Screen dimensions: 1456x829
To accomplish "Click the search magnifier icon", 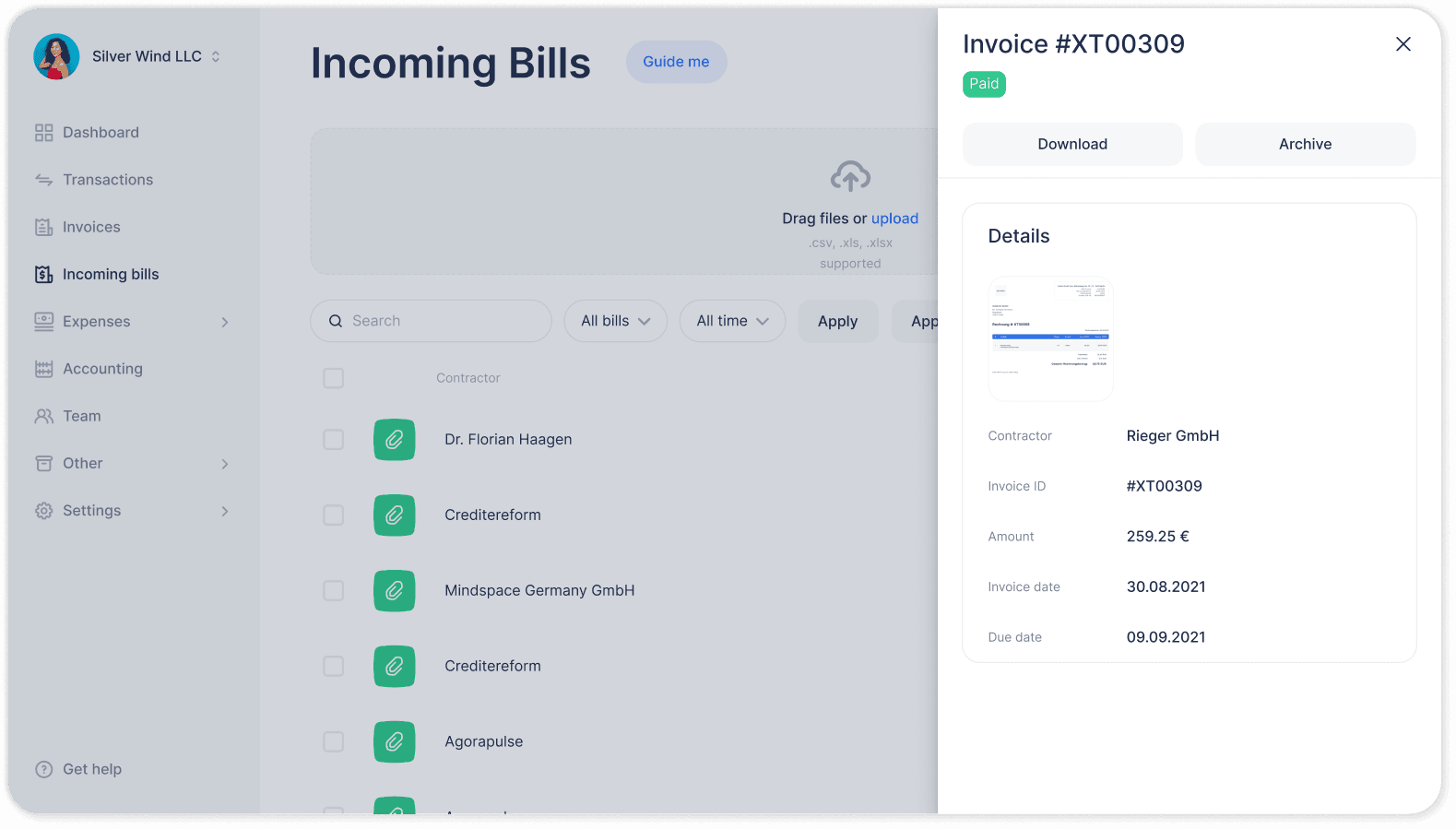I will (x=336, y=321).
